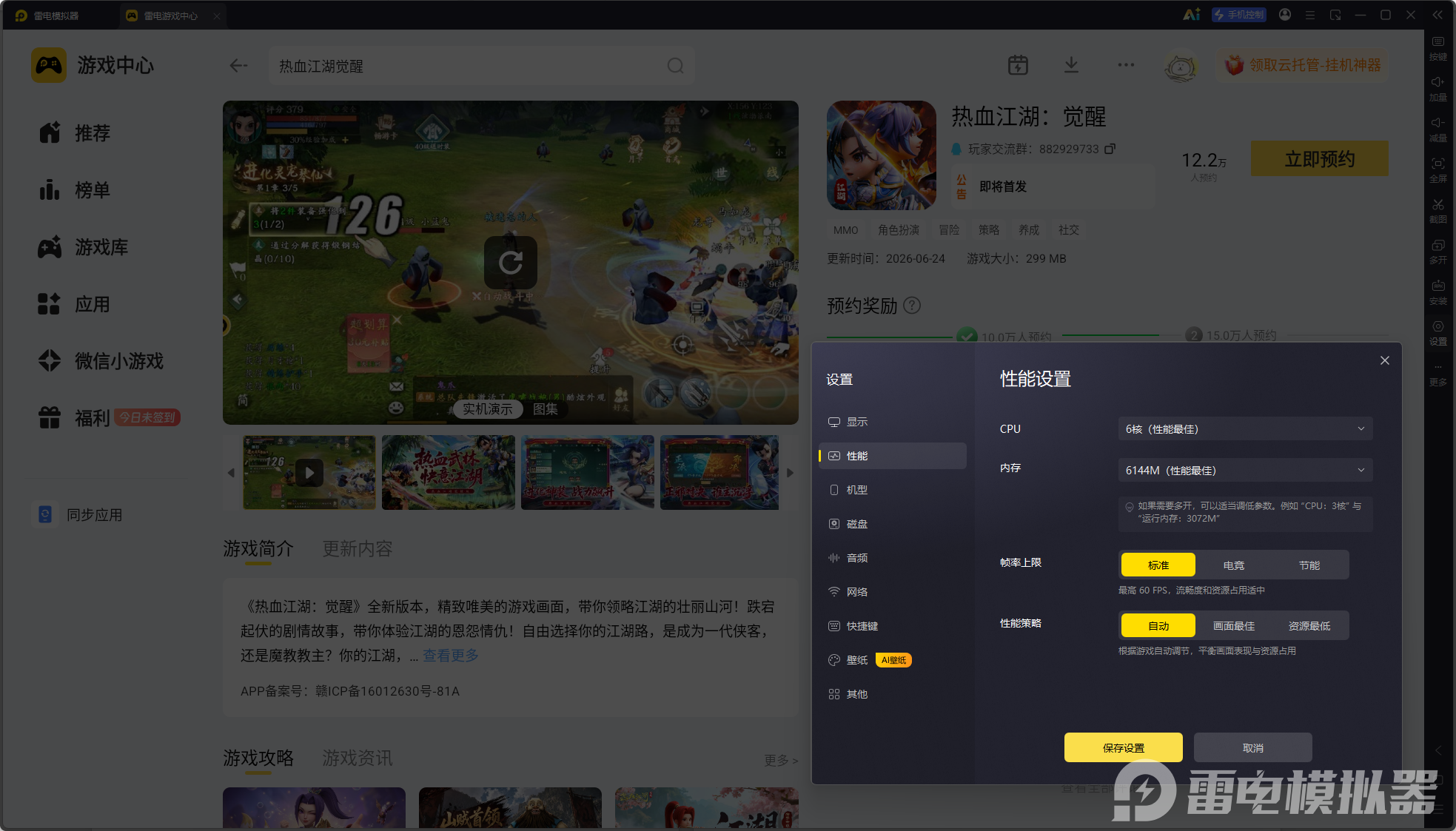This screenshot has width=1456, height=831.
Task: Click the AI assistant icon in title bar
Action: 1191,15
